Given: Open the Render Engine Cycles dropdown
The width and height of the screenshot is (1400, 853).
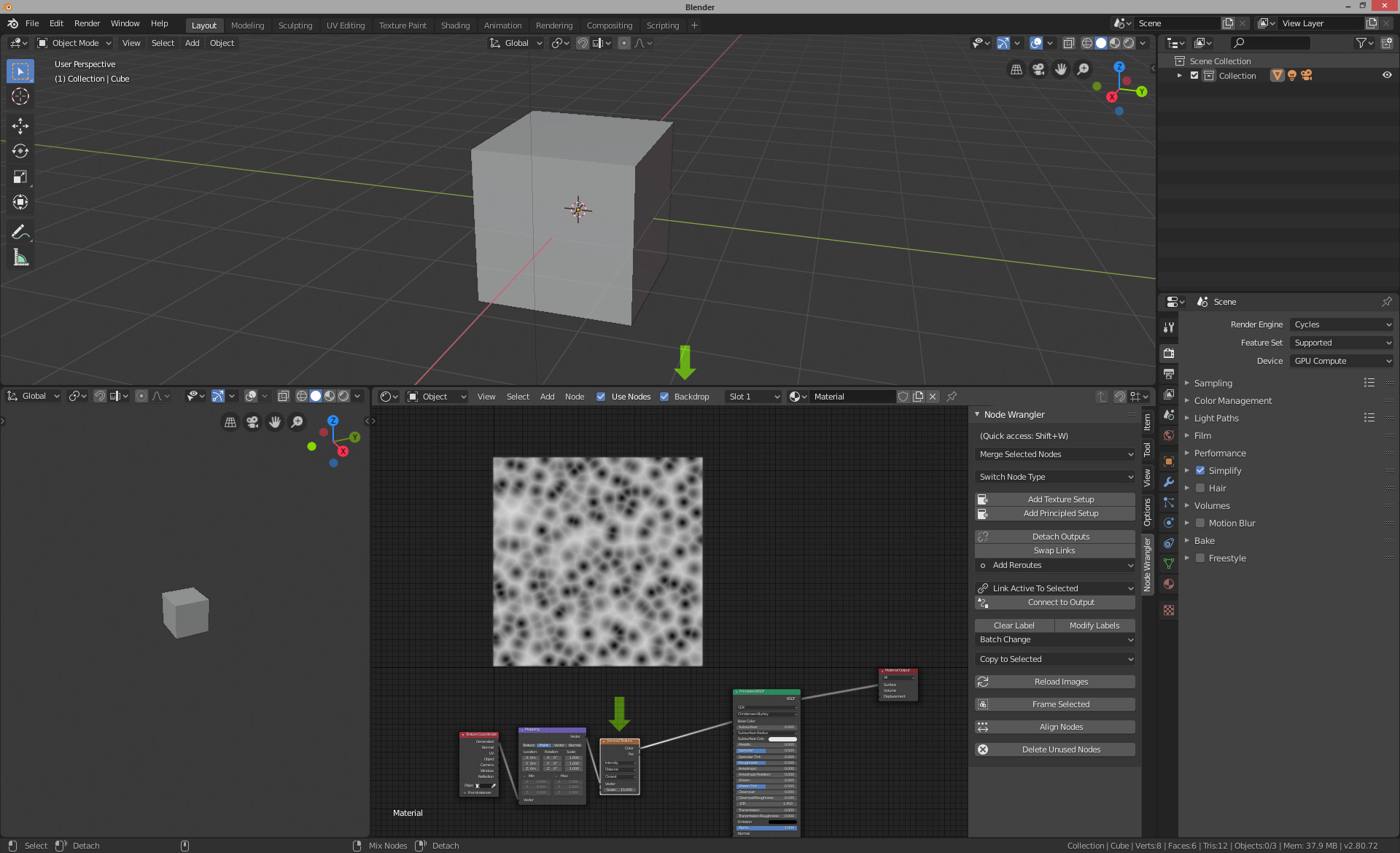Looking at the screenshot, I should point(1342,324).
